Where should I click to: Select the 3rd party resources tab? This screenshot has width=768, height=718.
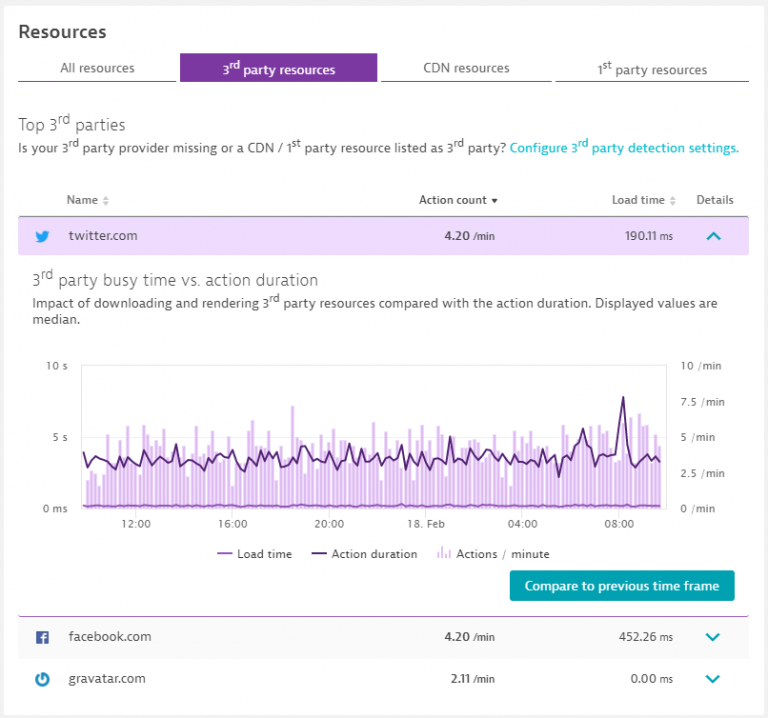tap(278, 68)
